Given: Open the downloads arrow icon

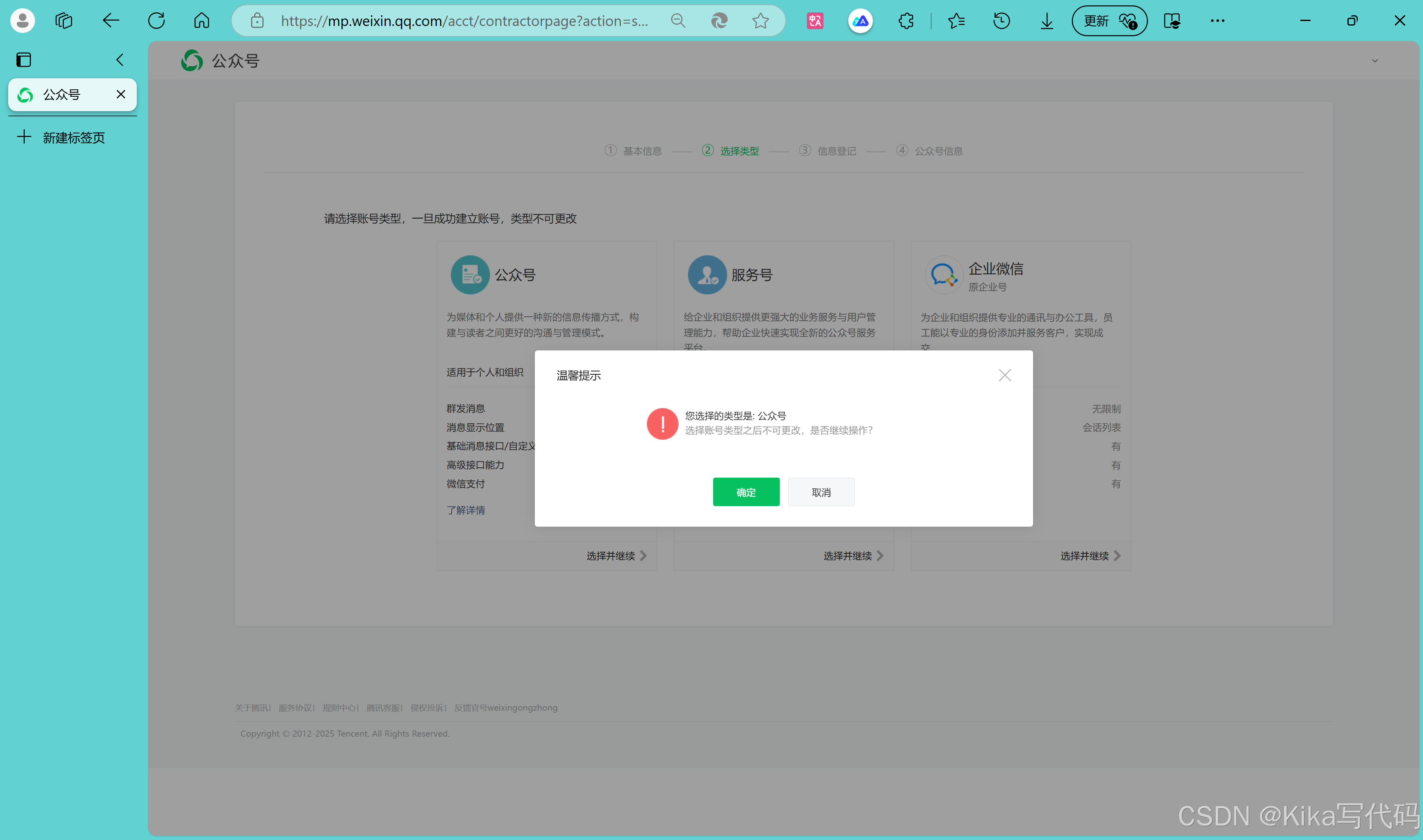Looking at the screenshot, I should pyautogui.click(x=1047, y=21).
